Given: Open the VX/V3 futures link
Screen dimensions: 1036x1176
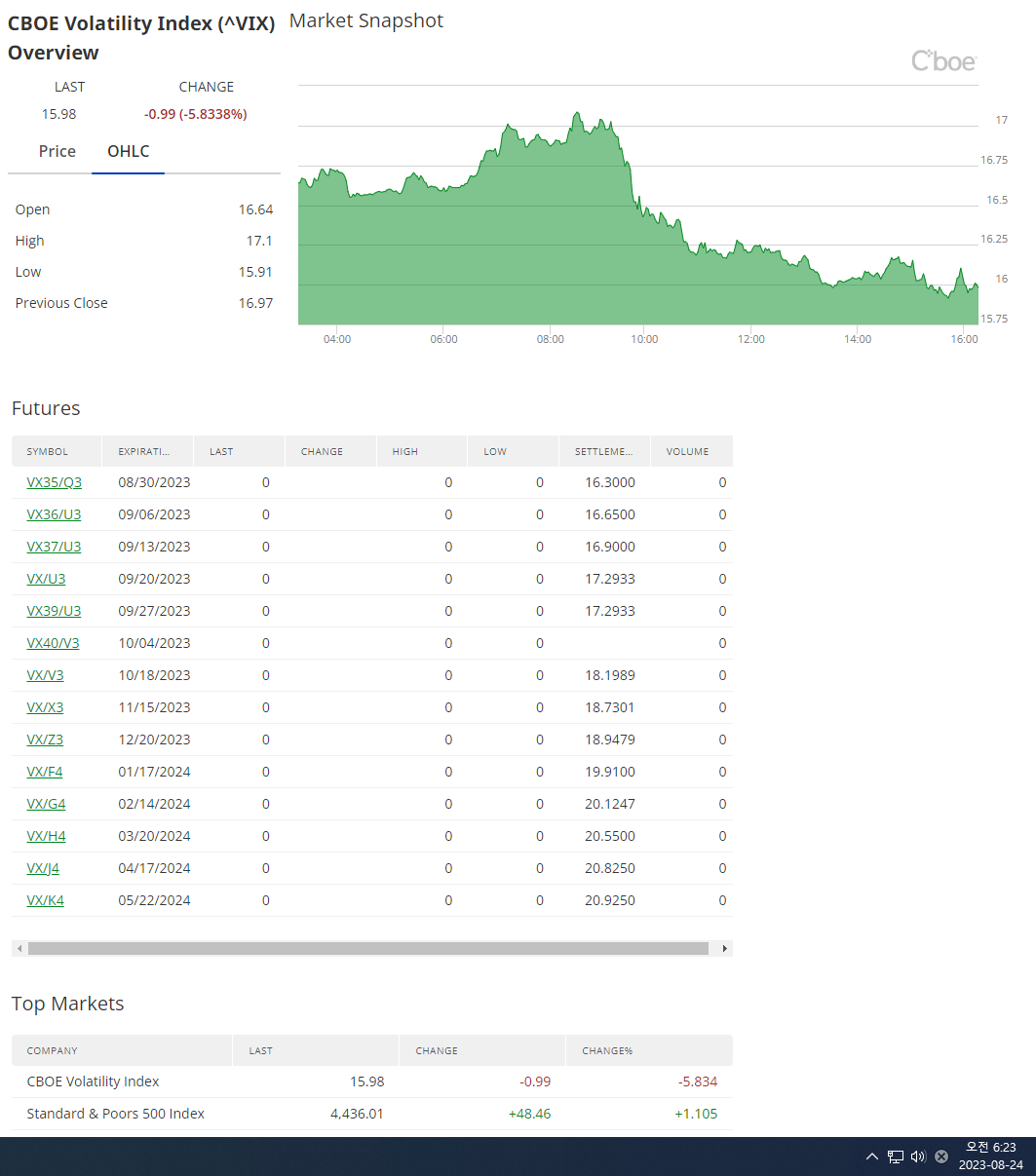Looking at the screenshot, I should (45, 675).
